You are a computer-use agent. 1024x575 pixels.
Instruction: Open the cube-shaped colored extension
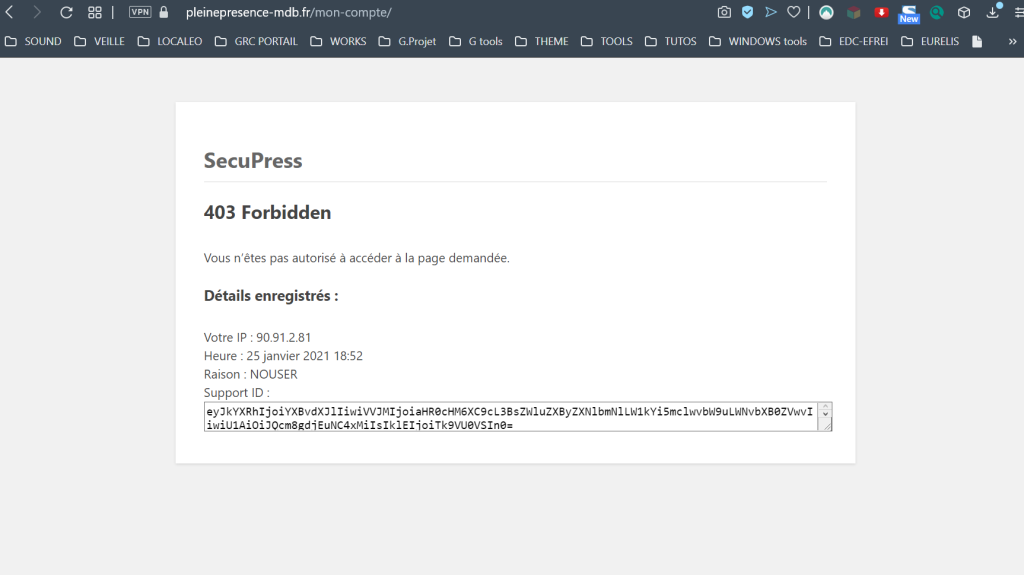coord(854,12)
